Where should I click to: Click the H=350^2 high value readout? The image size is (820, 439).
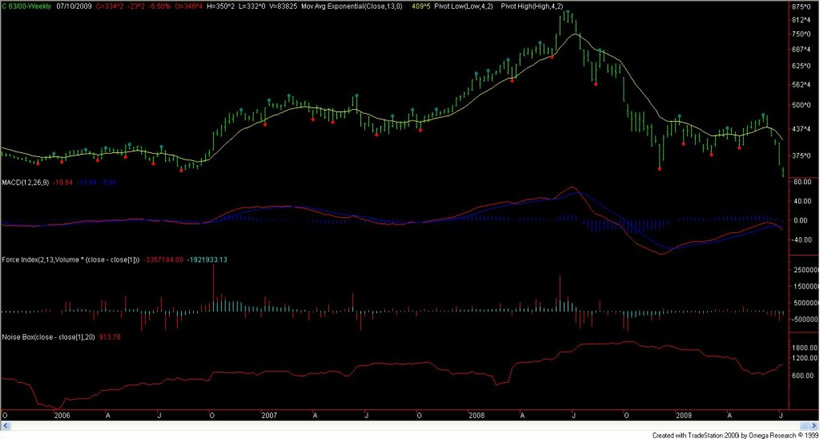pyautogui.click(x=252, y=6)
